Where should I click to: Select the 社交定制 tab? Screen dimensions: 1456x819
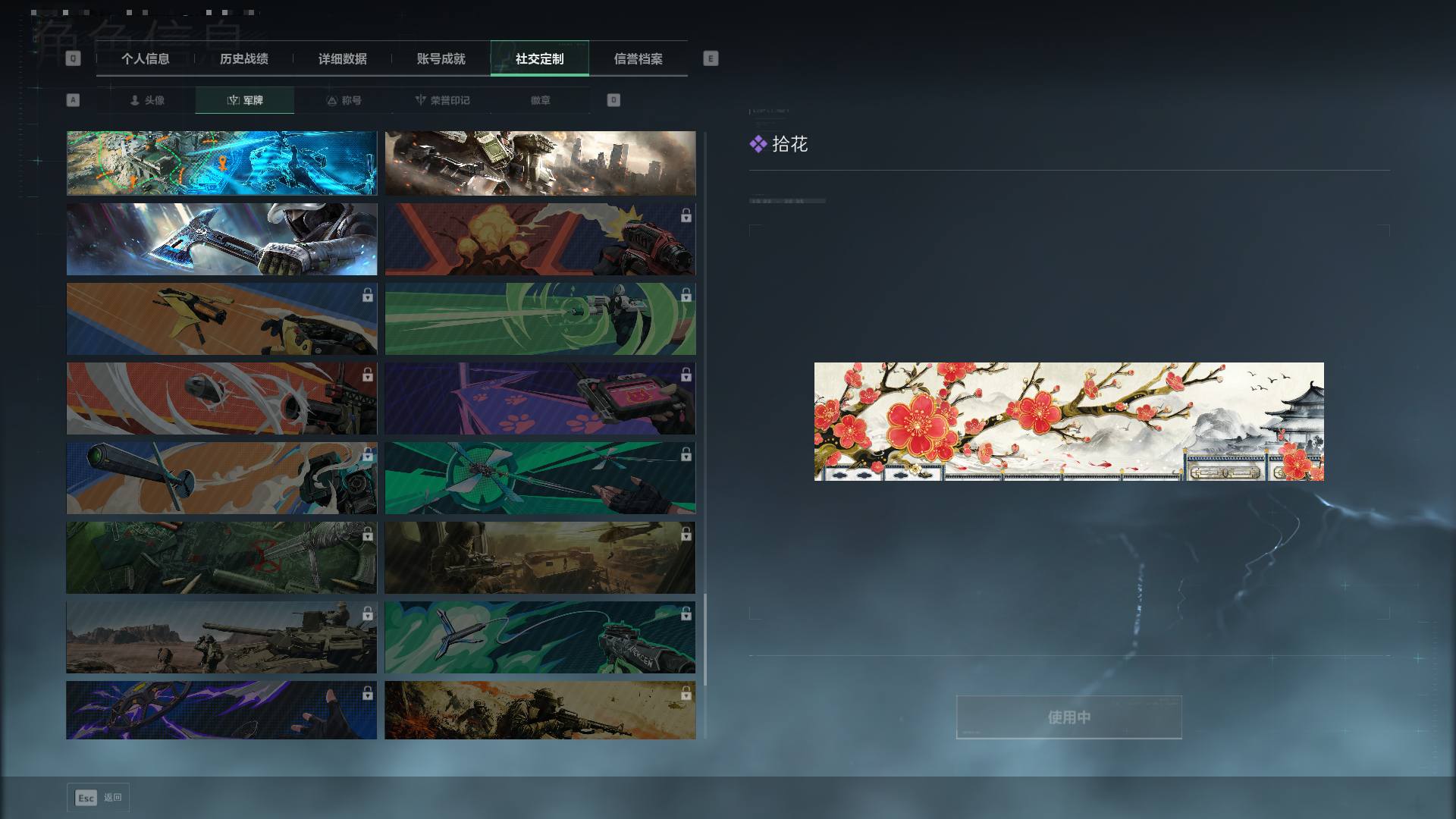tap(540, 58)
